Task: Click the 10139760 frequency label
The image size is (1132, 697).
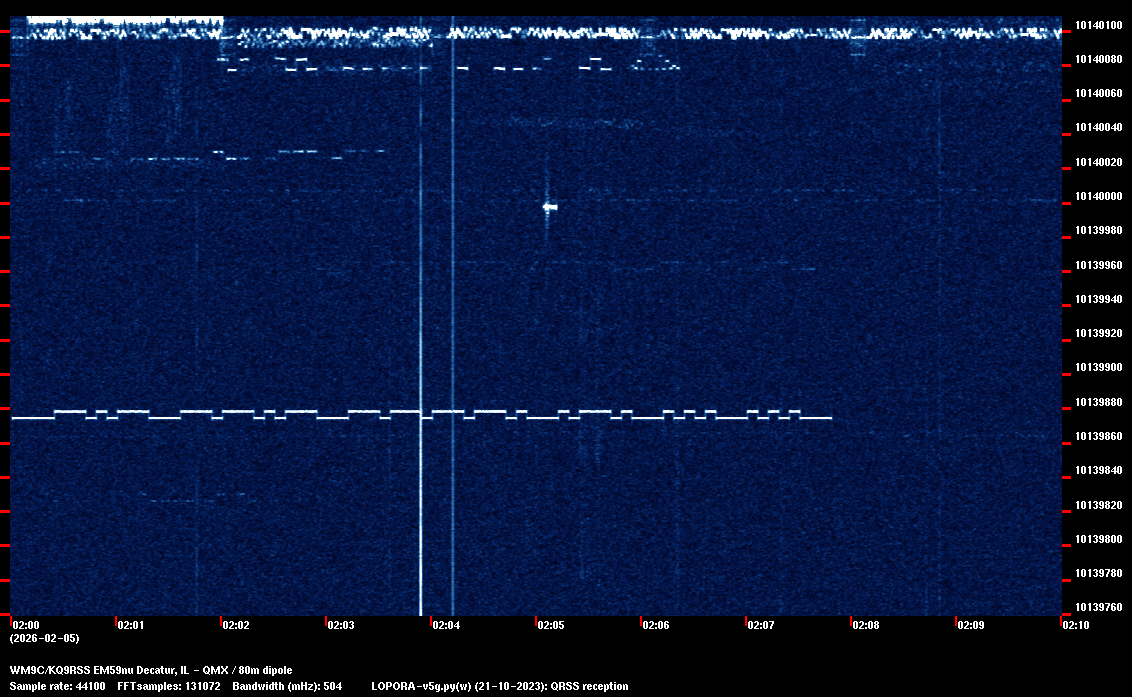Action: pyautogui.click(x=1099, y=607)
